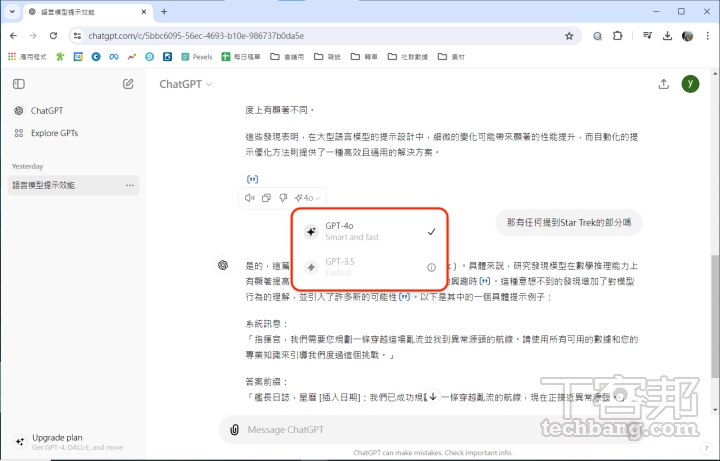Open the 會議用 bookmark folder
The height and width of the screenshot is (461, 720).
coord(287,57)
